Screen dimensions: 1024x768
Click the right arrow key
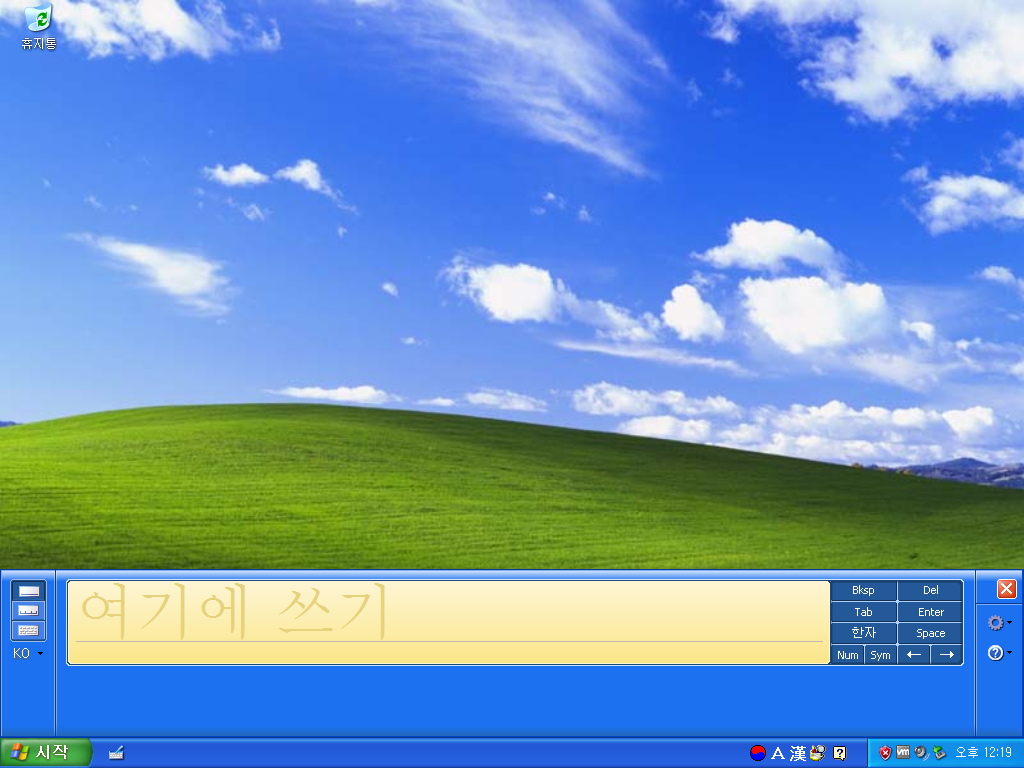pos(947,654)
